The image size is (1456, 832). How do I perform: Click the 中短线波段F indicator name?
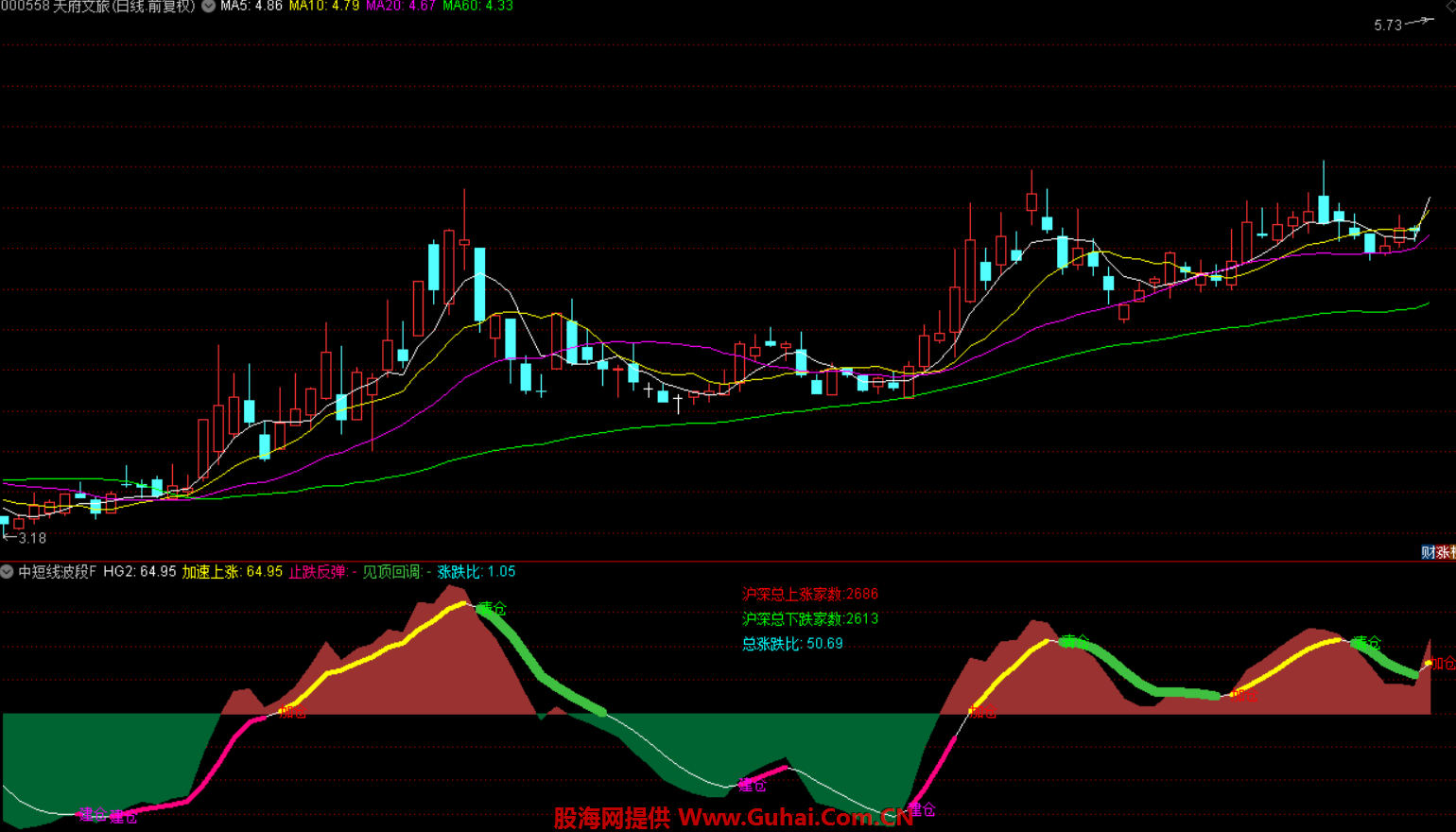(57, 572)
